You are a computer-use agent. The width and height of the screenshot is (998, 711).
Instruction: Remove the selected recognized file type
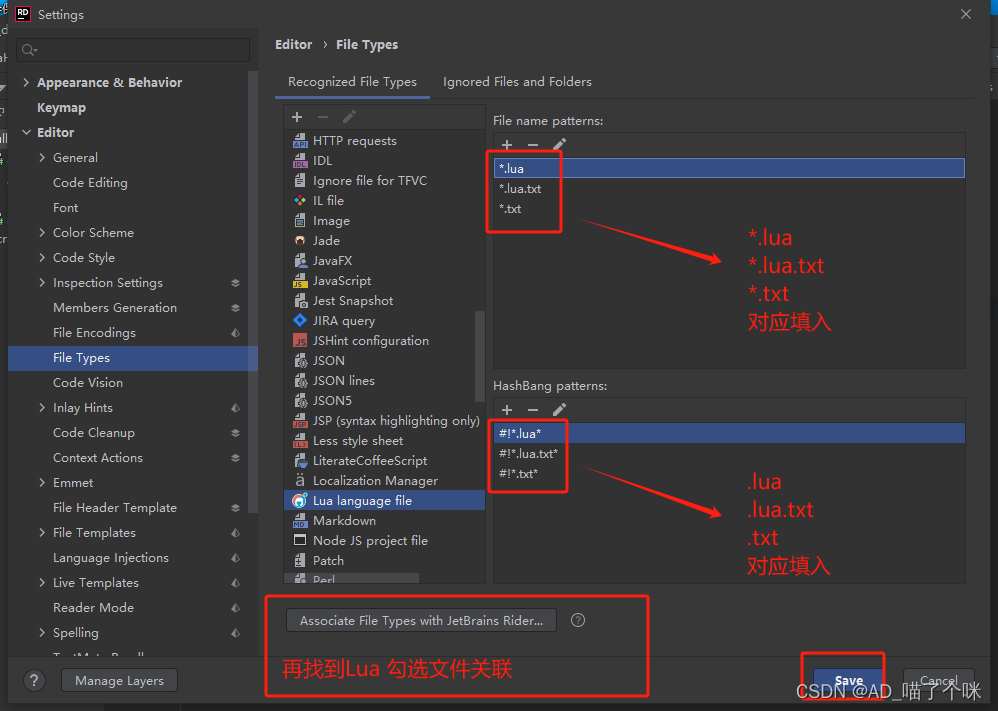[323, 117]
